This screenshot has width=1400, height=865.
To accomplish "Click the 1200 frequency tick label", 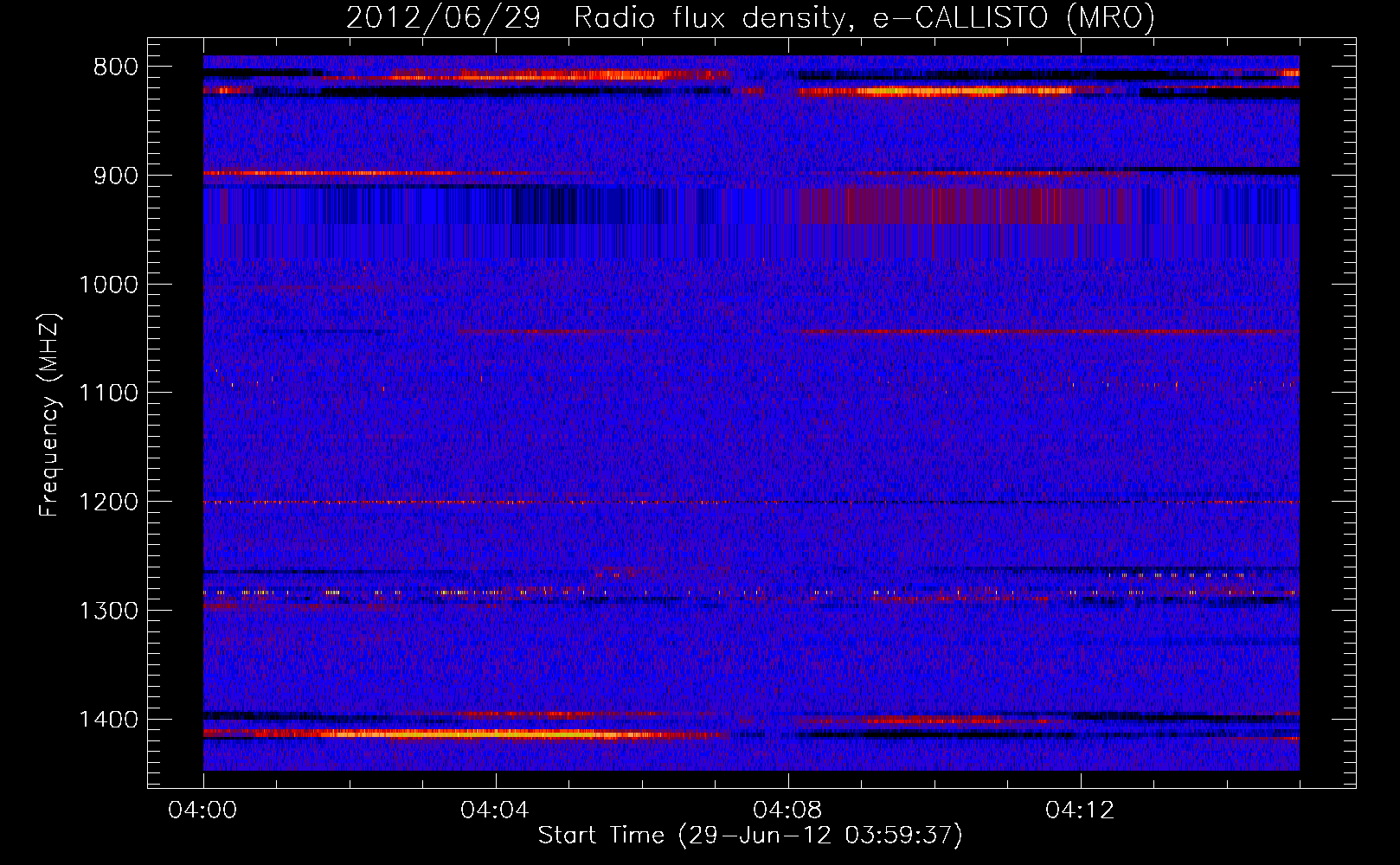I will 108,503.
